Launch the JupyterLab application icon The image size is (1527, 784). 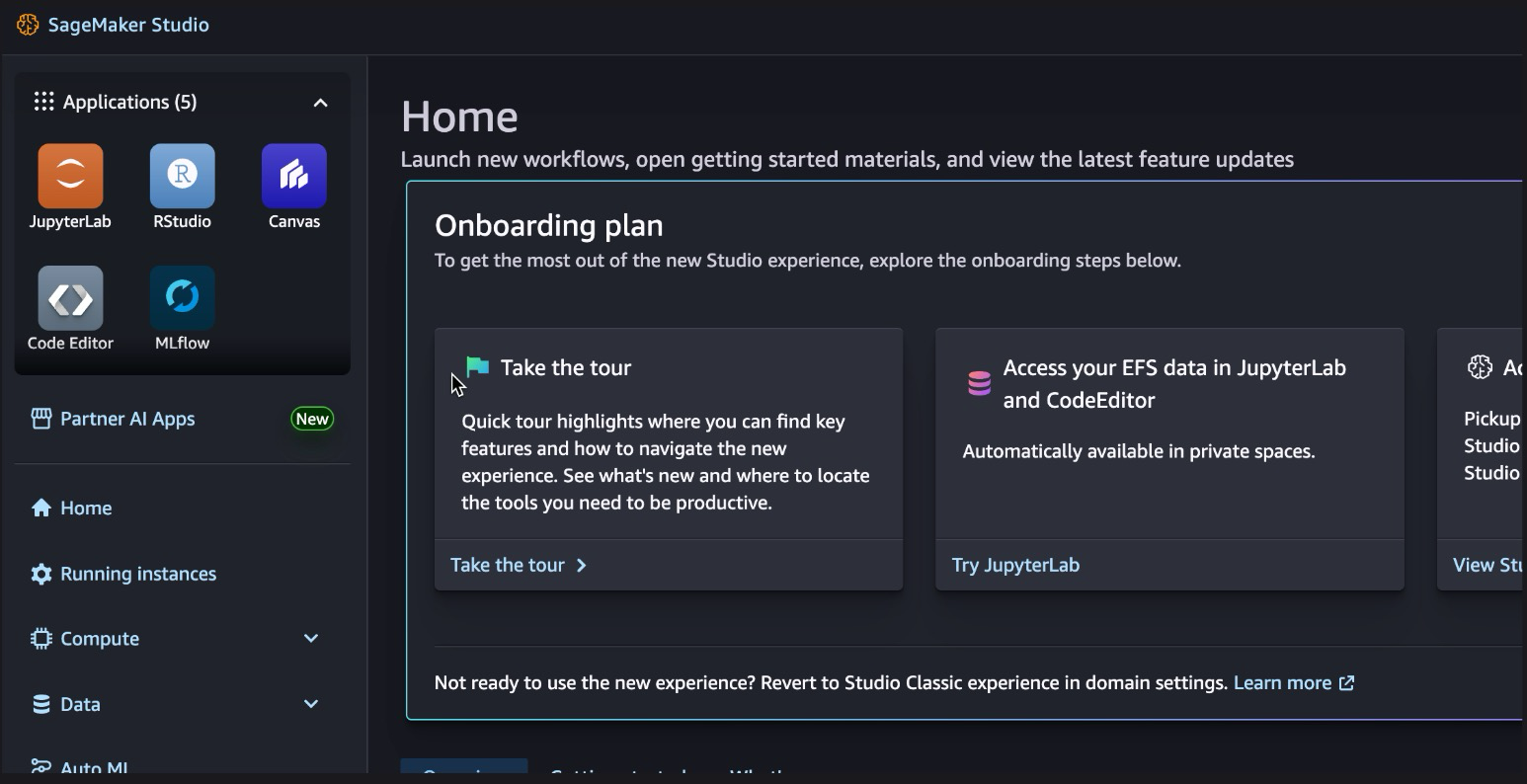(70, 176)
